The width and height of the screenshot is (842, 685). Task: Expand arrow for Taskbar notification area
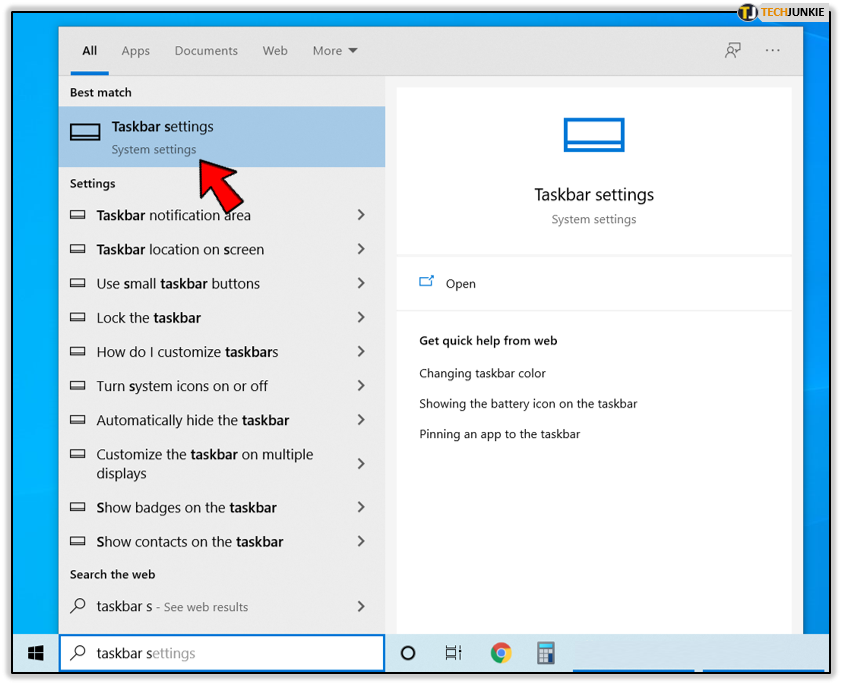tap(361, 215)
